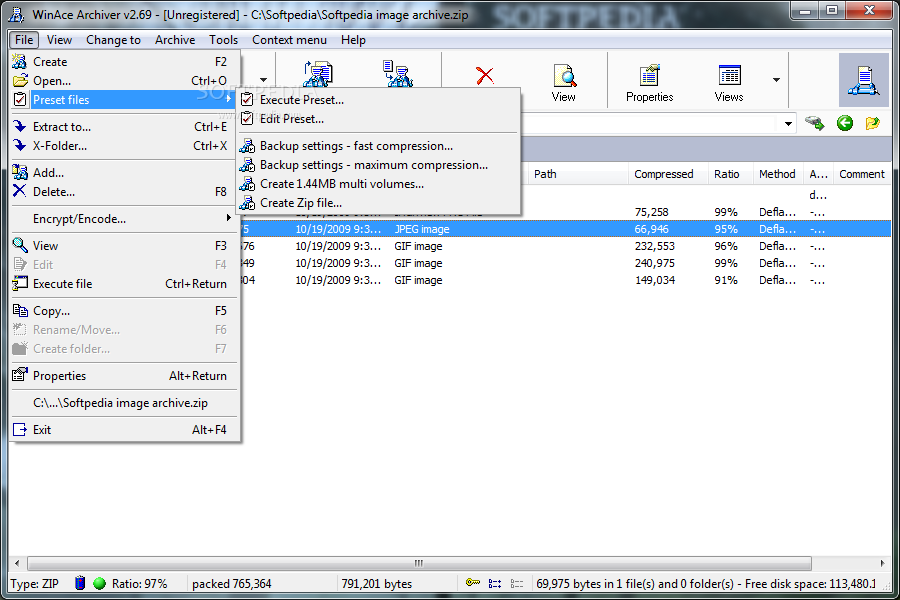Click the scrollbar right arrow

[882, 563]
